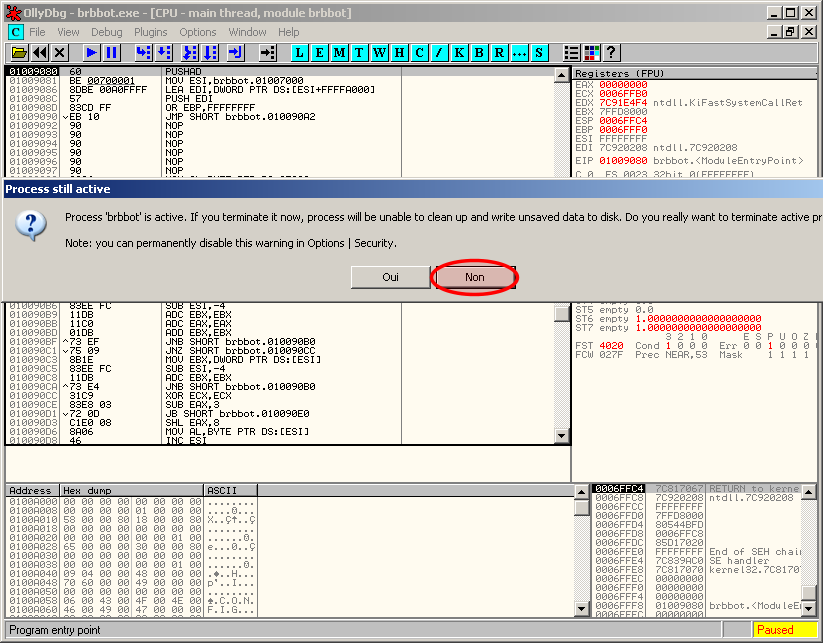Open the Options menu
823x643 pixels.
click(x=198, y=32)
